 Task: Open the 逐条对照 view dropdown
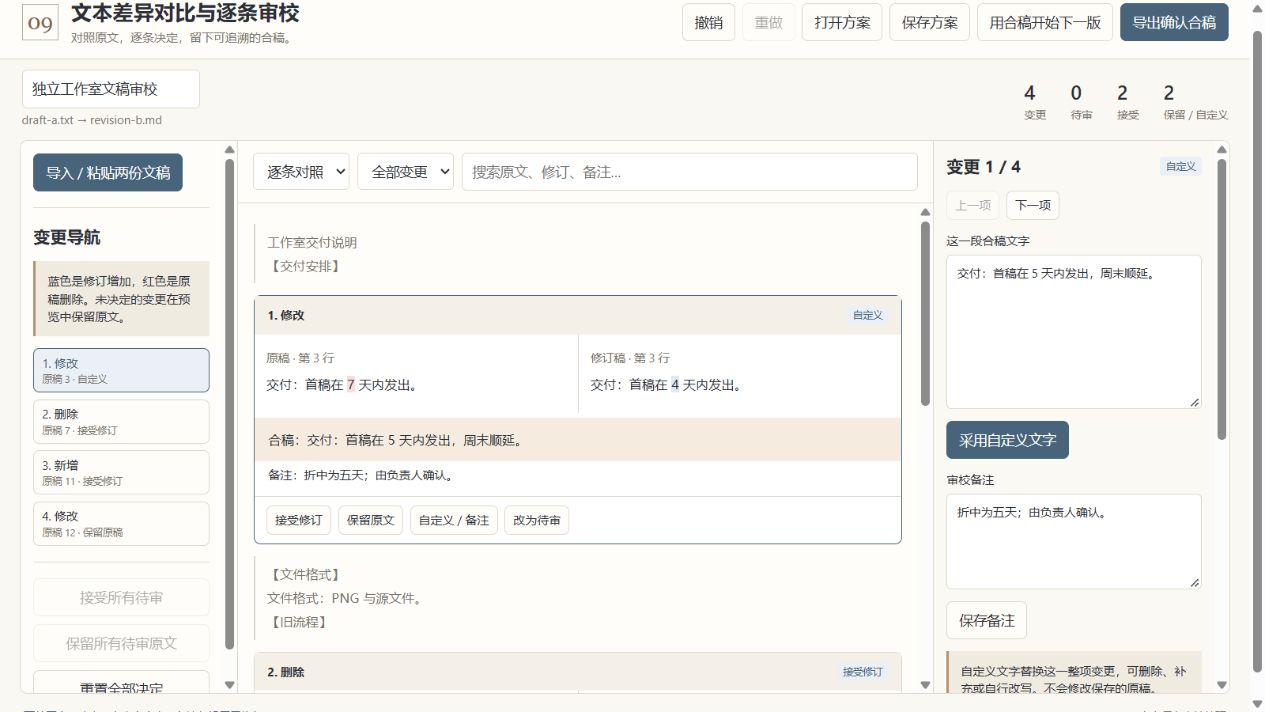point(301,172)
